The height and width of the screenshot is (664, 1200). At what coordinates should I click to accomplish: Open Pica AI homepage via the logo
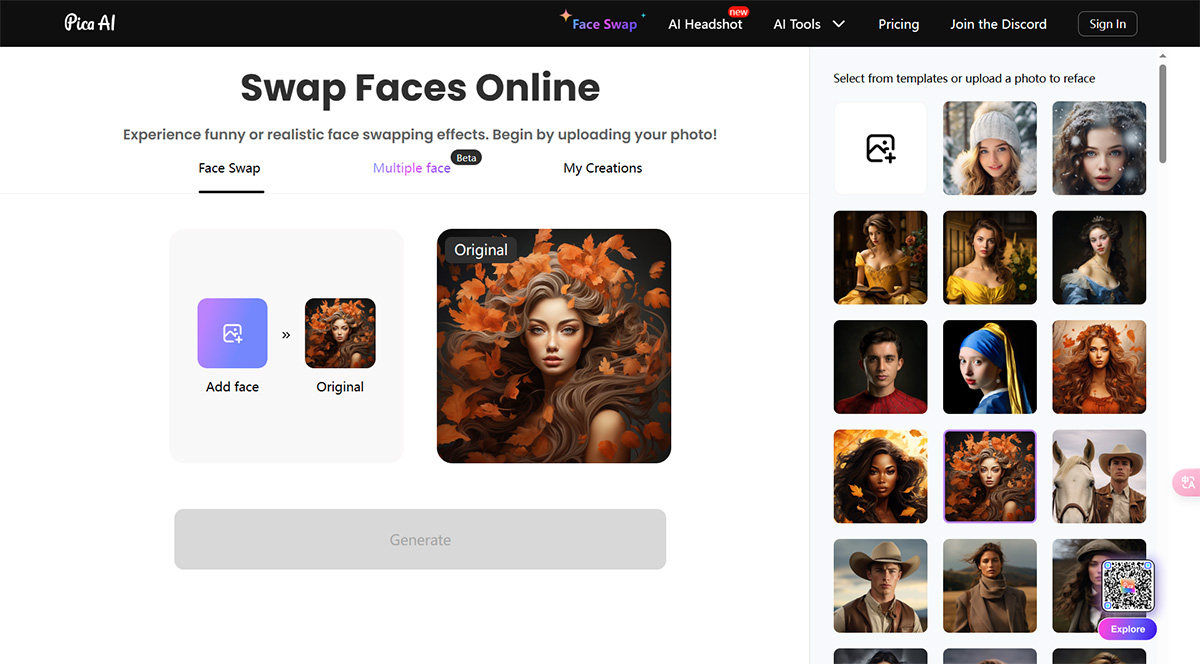89,22
